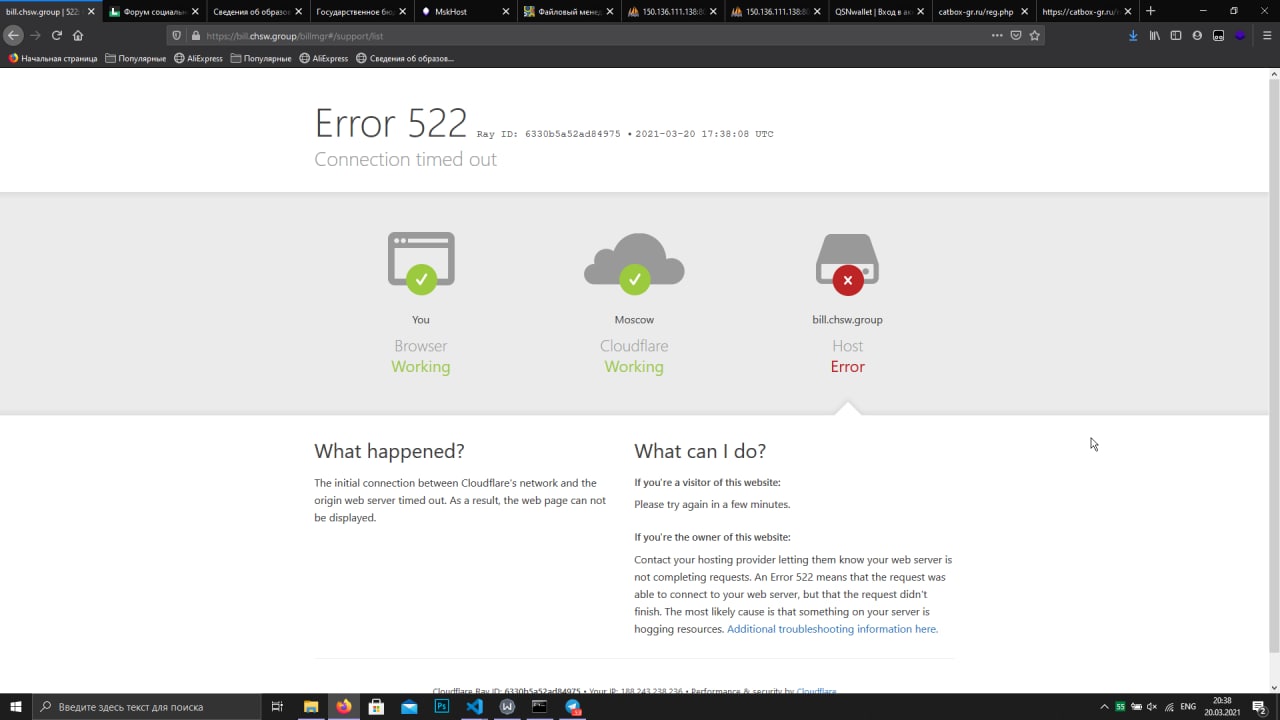The height and width of the screenshot is (720, 1280).
Task: Switch to the Сведения об образо tab
Action: click(257, 12)
